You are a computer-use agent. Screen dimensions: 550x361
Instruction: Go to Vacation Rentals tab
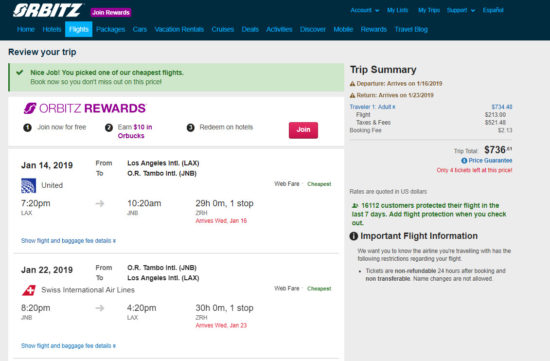179,29
